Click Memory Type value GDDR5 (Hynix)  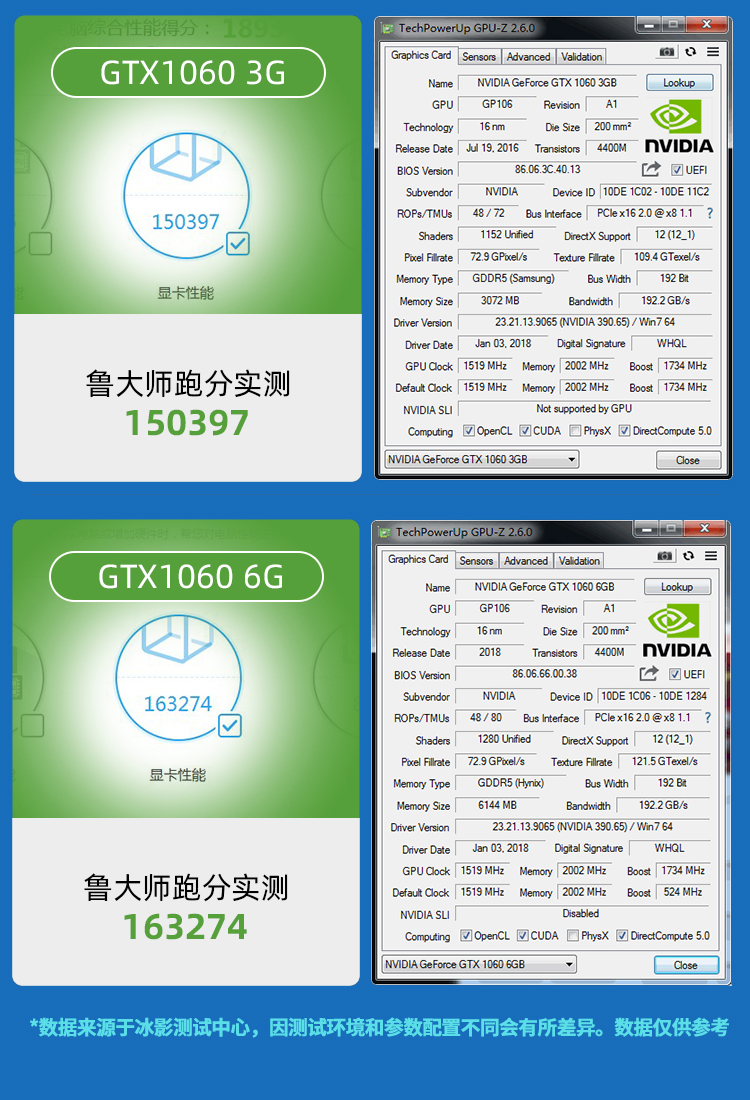click(510, 783)
